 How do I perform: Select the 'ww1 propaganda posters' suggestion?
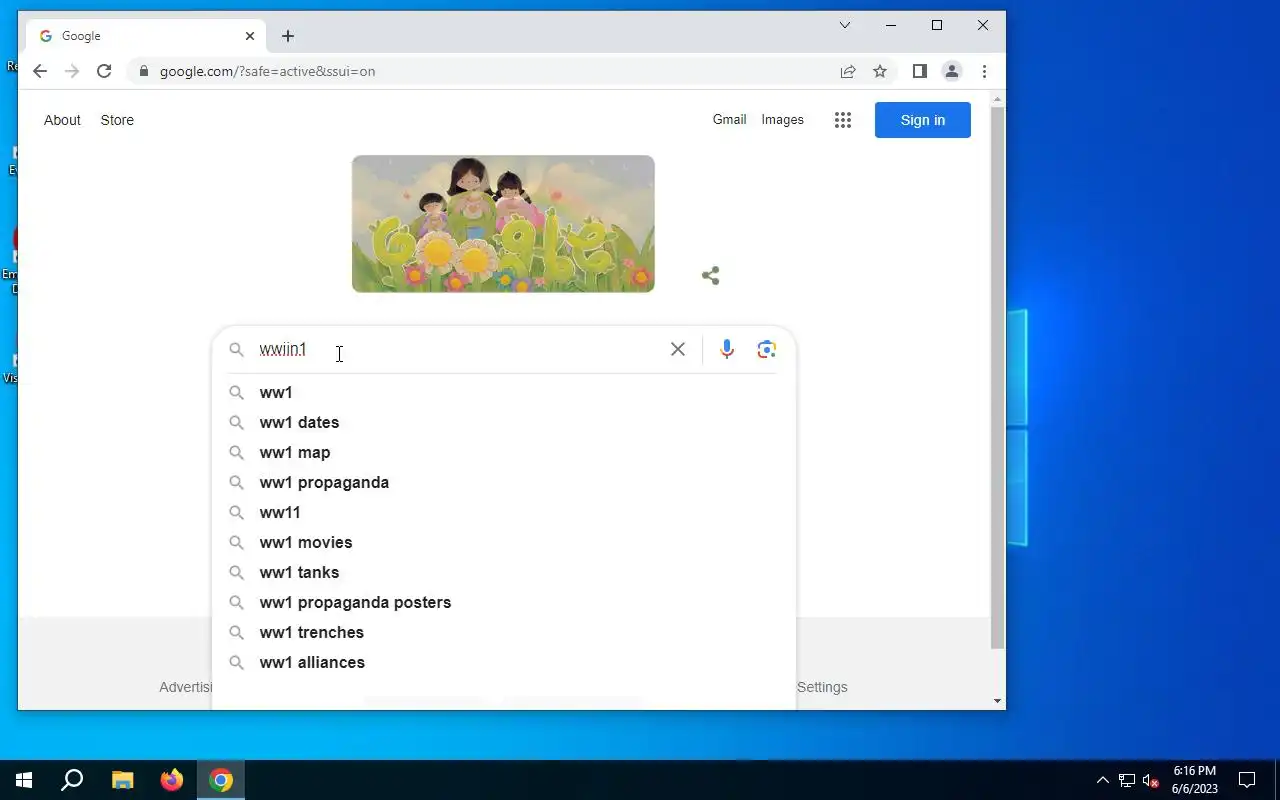[x=504, y=602]
